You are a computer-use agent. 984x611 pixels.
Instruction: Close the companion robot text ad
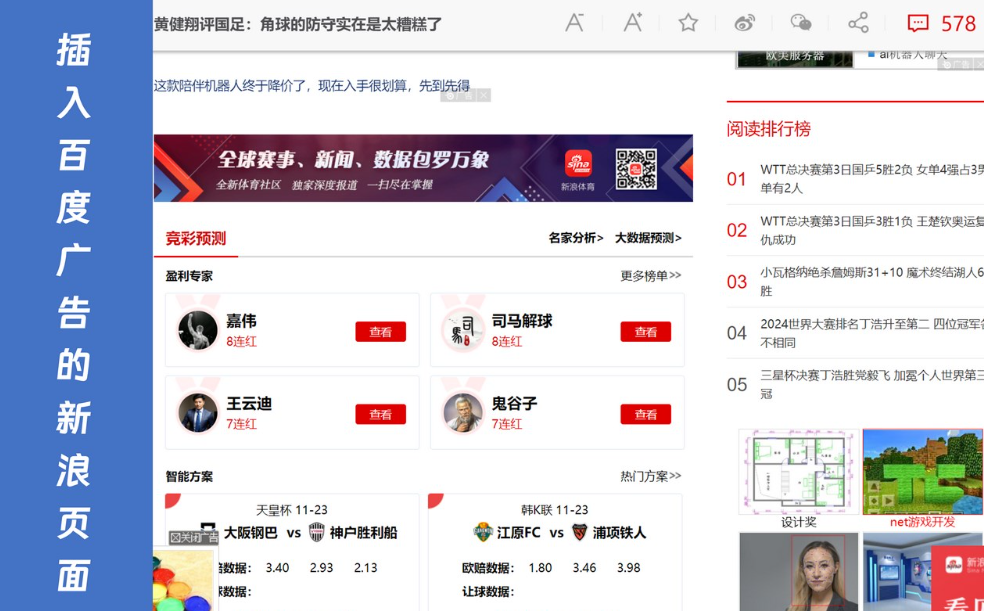tap(483, 96)
